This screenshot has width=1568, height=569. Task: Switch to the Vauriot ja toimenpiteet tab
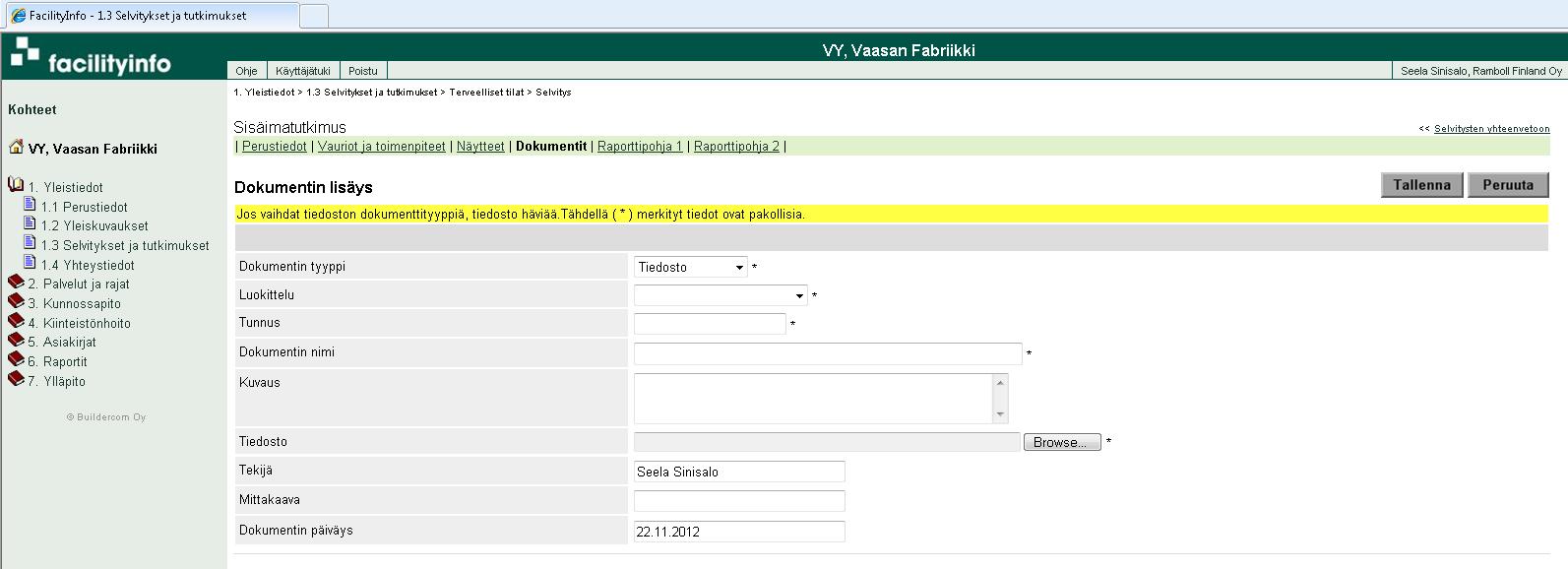(x=382, y=147)
